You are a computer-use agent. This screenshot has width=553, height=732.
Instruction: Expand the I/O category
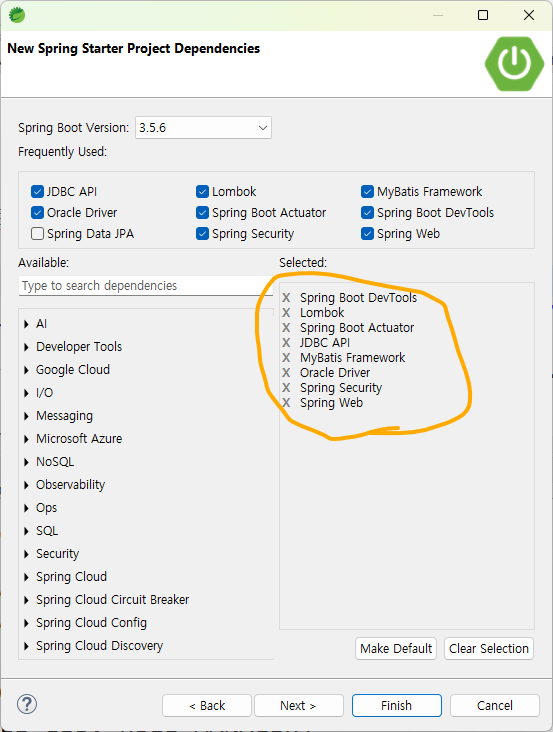tap(27, 393)
